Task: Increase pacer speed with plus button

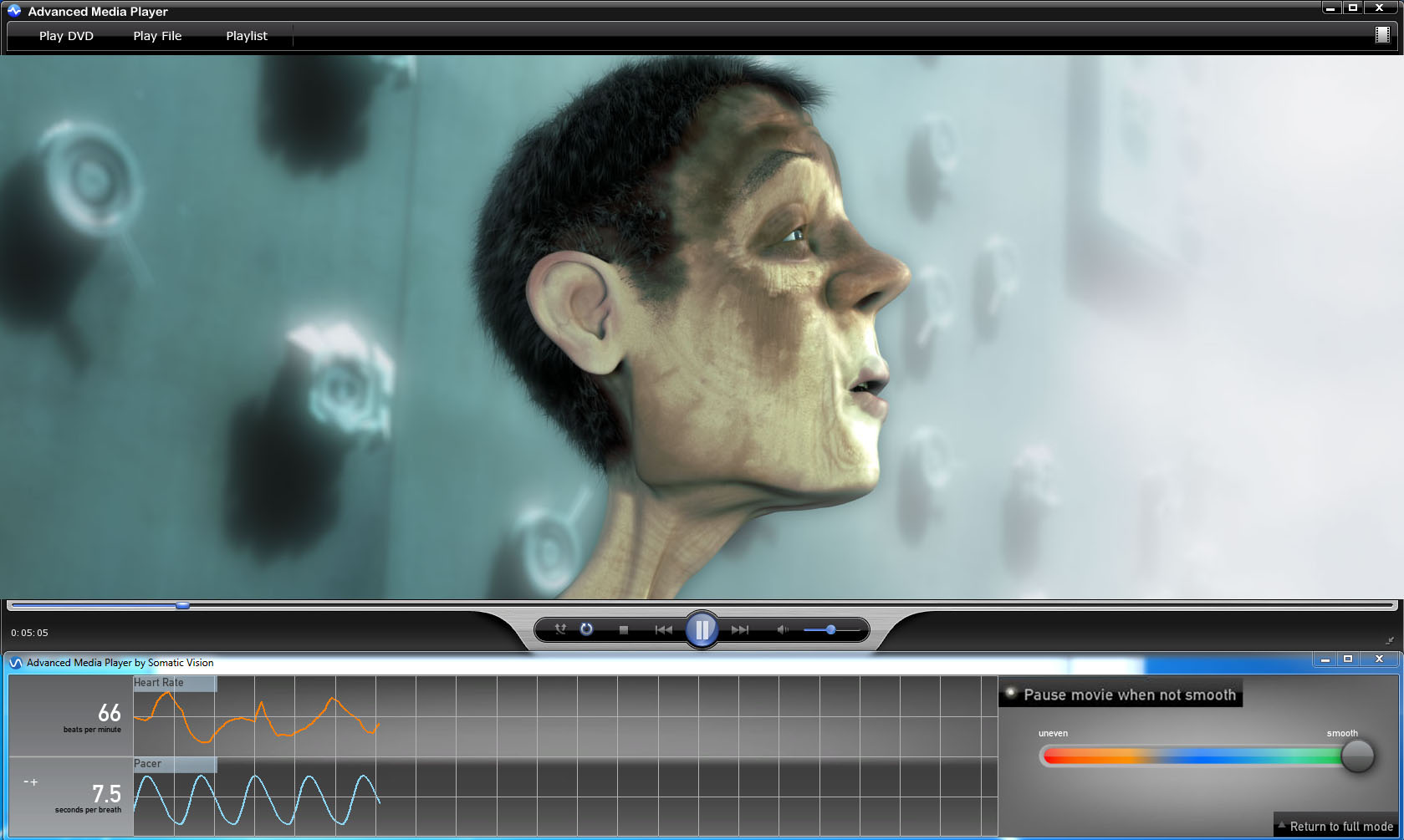Action: click(34, 782)
